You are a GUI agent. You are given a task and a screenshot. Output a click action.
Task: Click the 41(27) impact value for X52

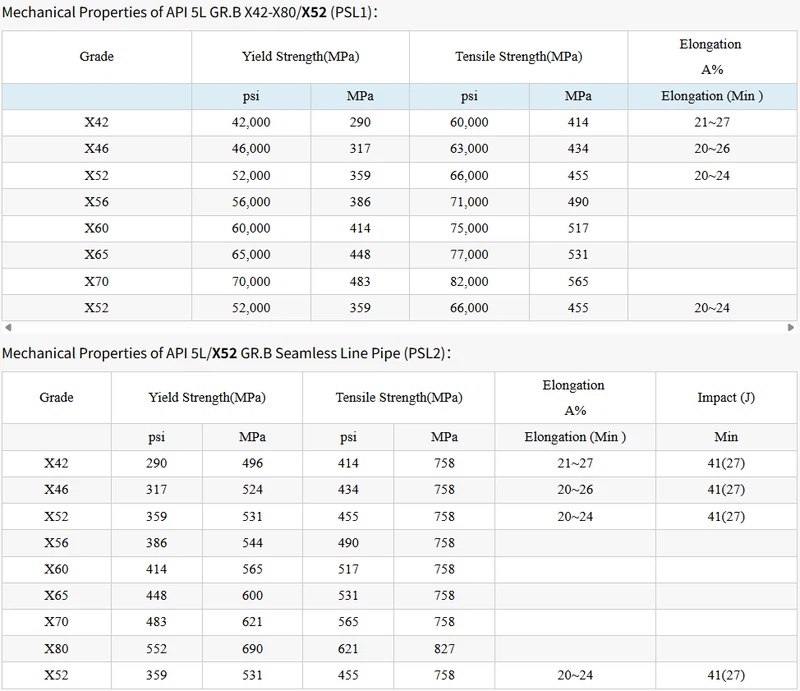pyautogui.click(x=725, y=515)
